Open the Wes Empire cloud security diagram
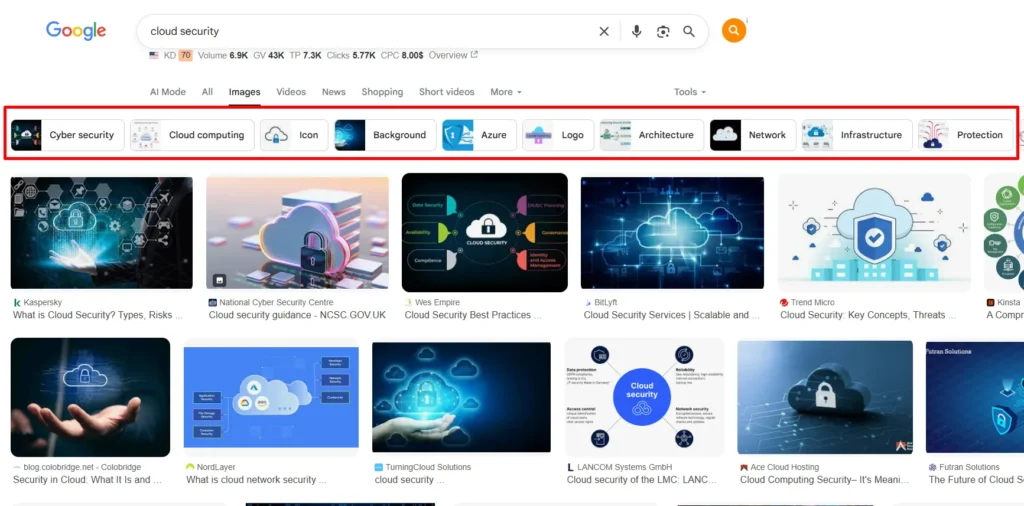This screenshot has height=506, width=1024. click(x=485, y=232)
